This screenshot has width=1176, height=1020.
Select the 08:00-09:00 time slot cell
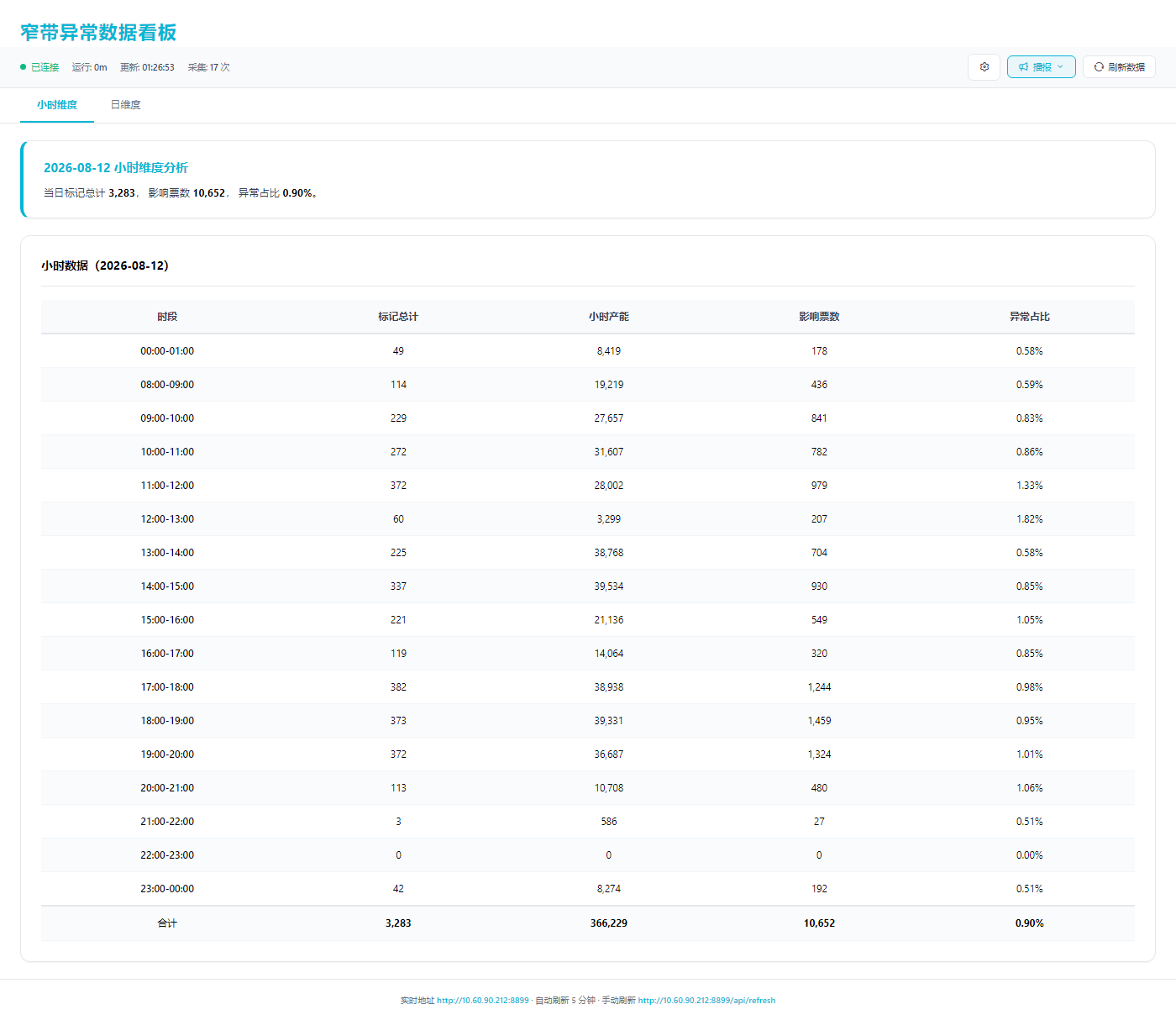point(167,385)
